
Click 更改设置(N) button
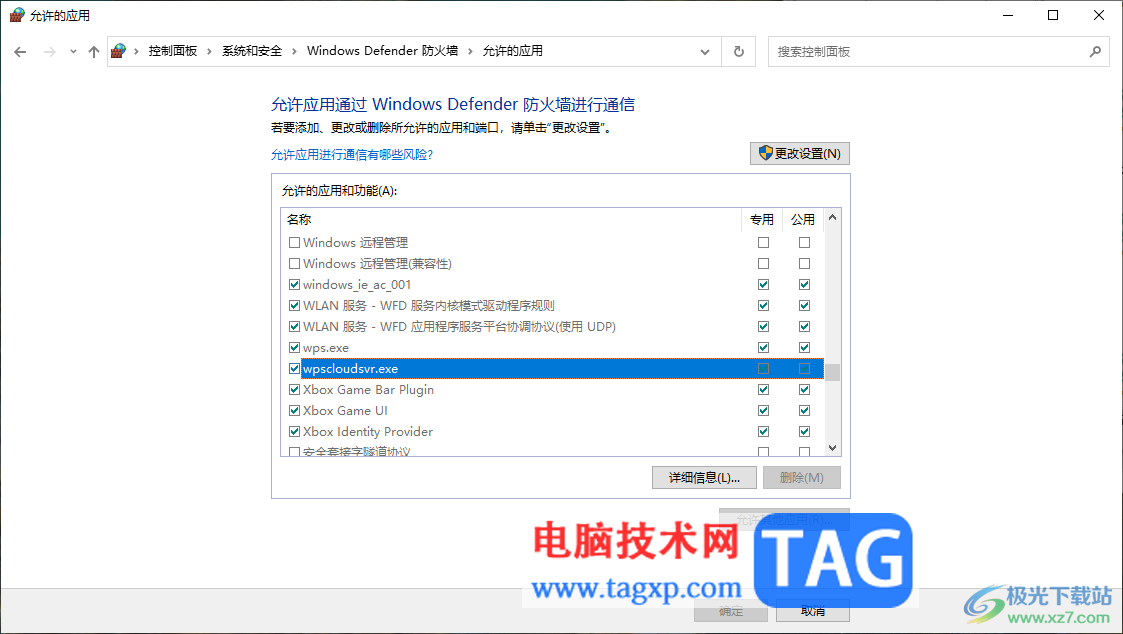(x=799, y=153)
